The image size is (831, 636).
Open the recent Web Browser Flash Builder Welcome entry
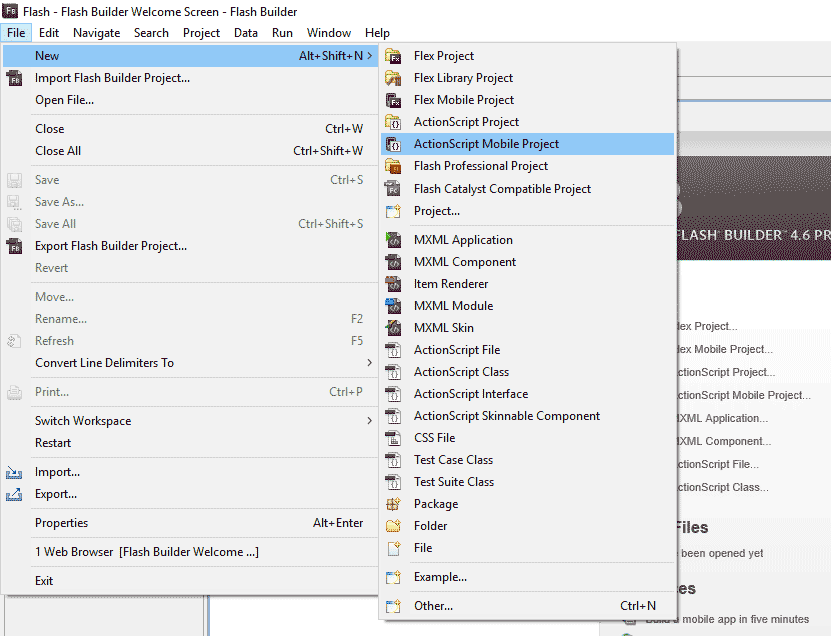tap(146, 552)
